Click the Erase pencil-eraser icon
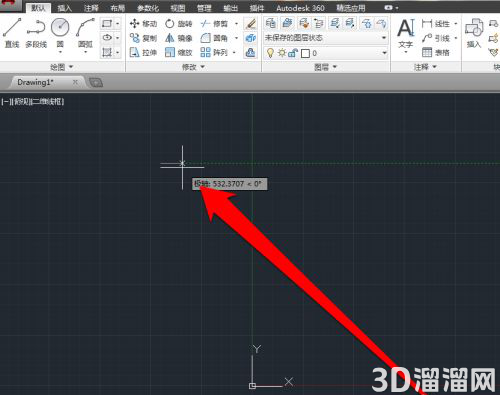500x396 pixels. pos(250,24)
